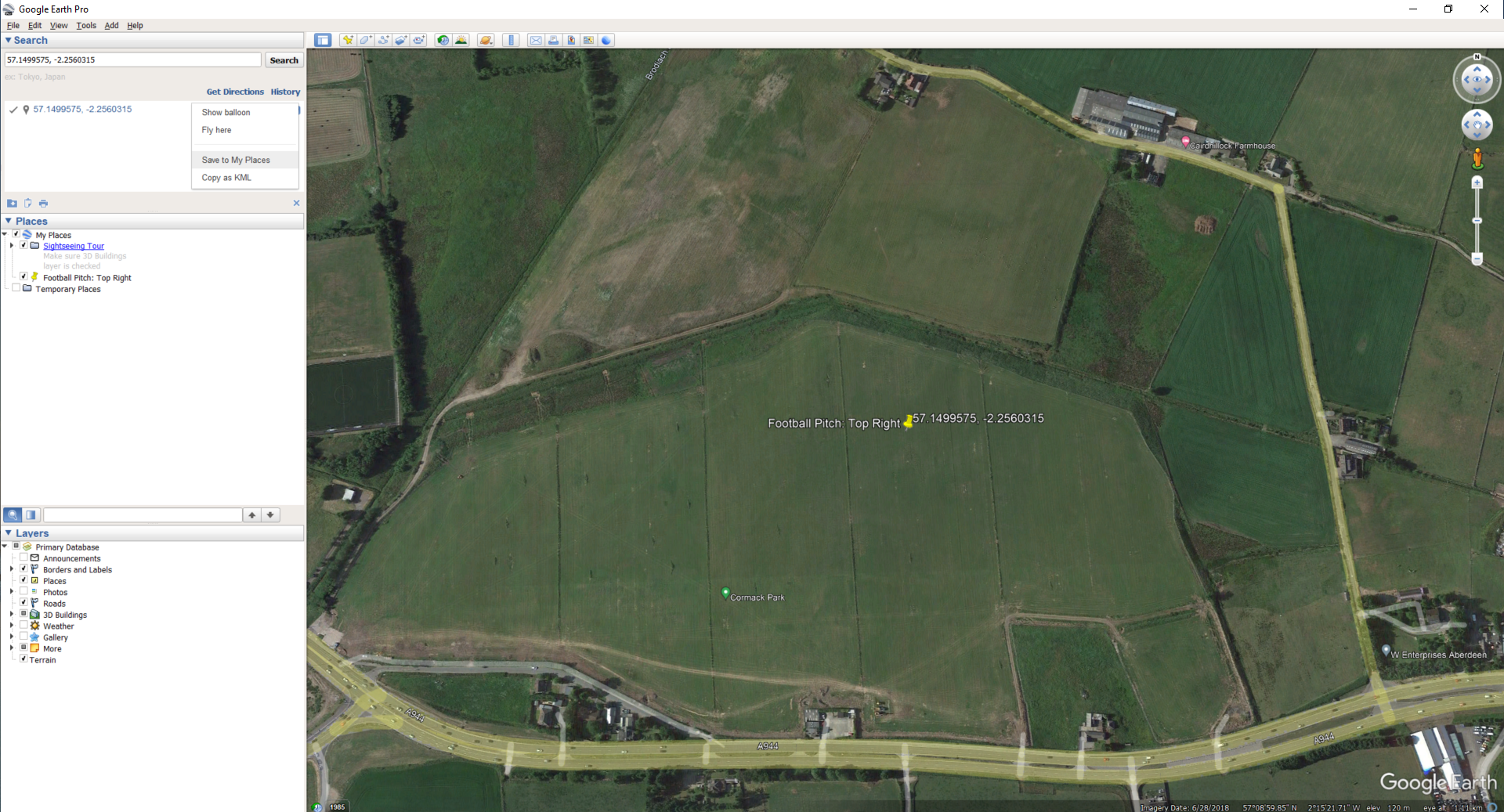Expand the More layer group

point(12,648)
